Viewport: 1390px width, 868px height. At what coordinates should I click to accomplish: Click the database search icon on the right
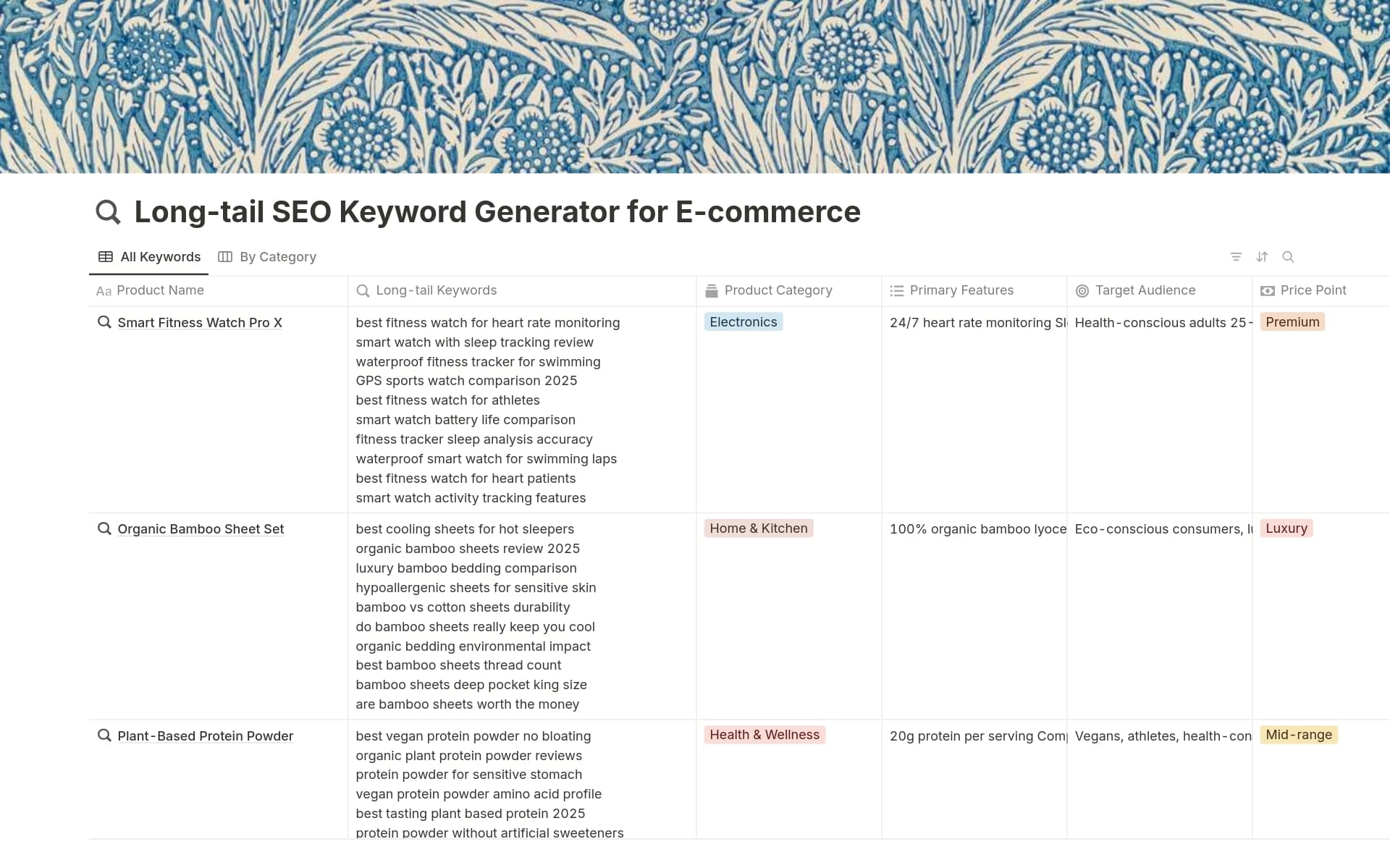click(1289, 257)
